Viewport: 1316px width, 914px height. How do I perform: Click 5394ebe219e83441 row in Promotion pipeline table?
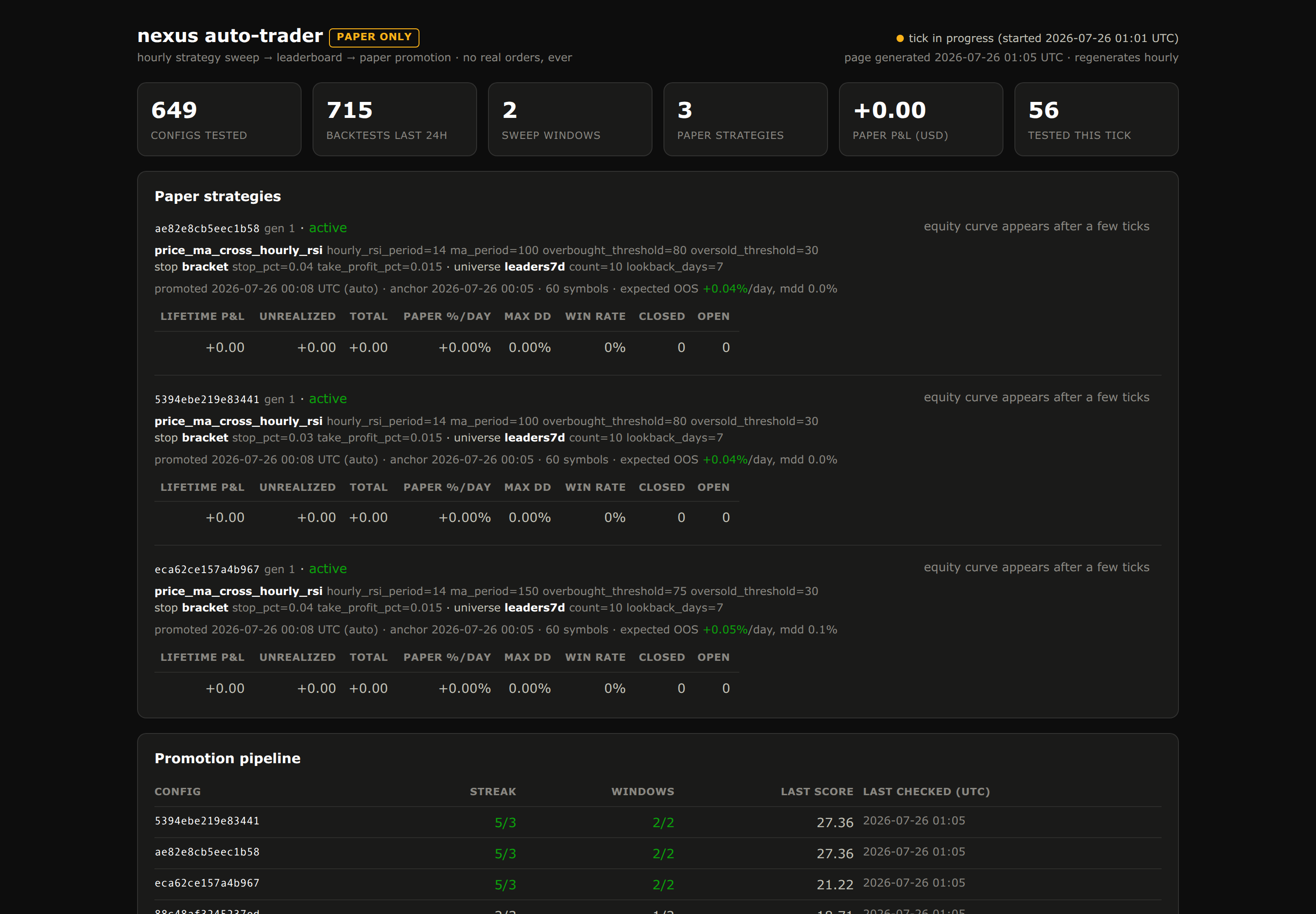[x=658, y=822]
